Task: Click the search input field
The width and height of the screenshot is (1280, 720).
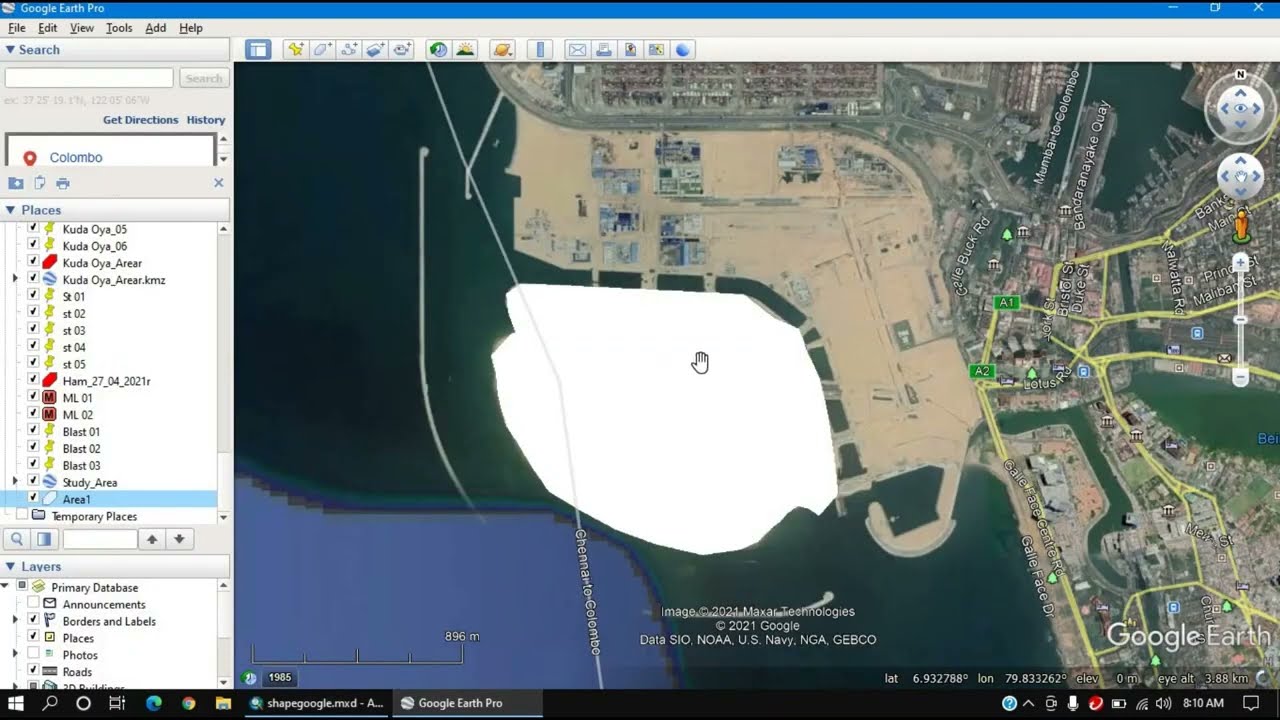Action: point(89,78)
